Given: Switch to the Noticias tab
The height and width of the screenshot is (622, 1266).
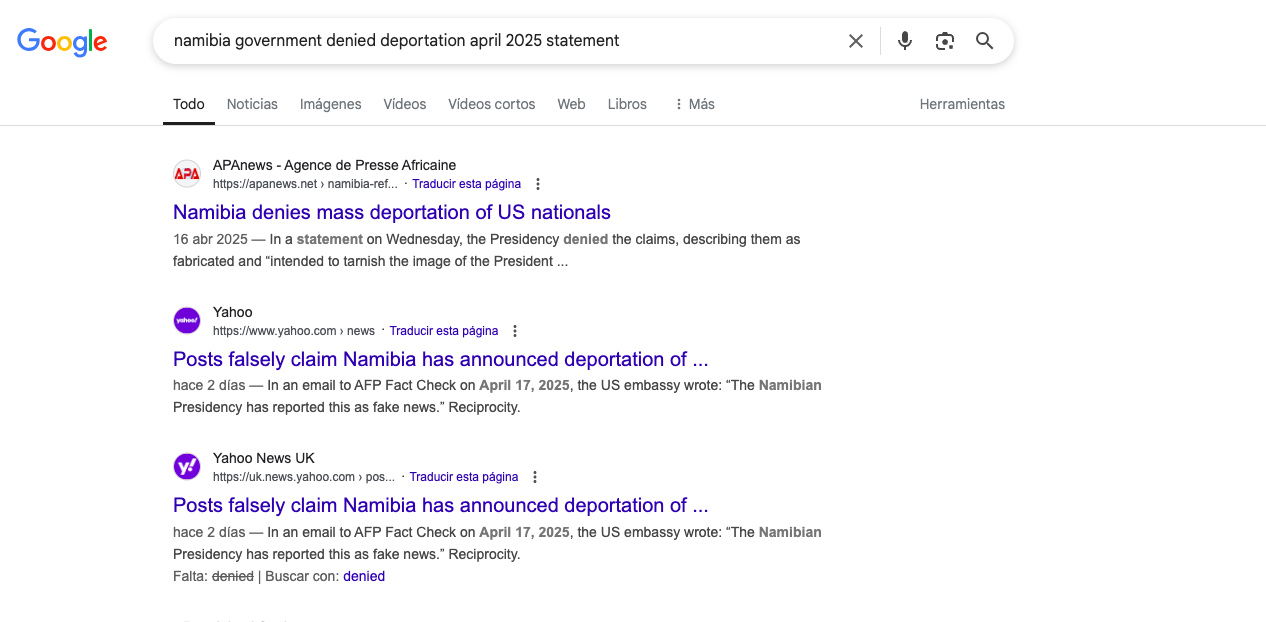Looking at the screenshot, I should point(252,104).
